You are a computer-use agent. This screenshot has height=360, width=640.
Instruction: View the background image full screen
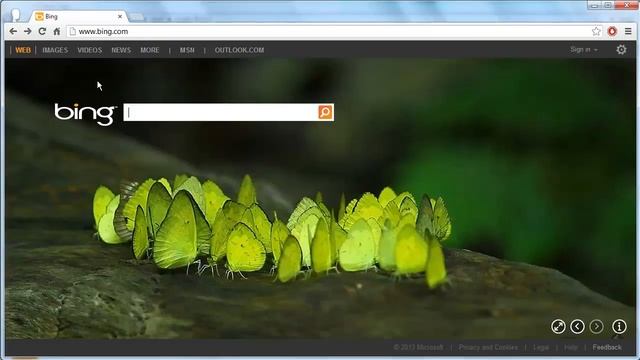[x=558, y=327]
